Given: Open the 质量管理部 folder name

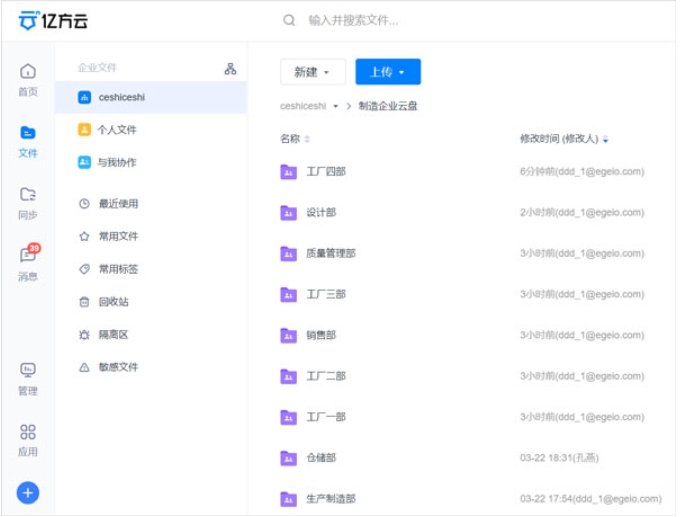Looking at the screenshot, I should [331, 253].
